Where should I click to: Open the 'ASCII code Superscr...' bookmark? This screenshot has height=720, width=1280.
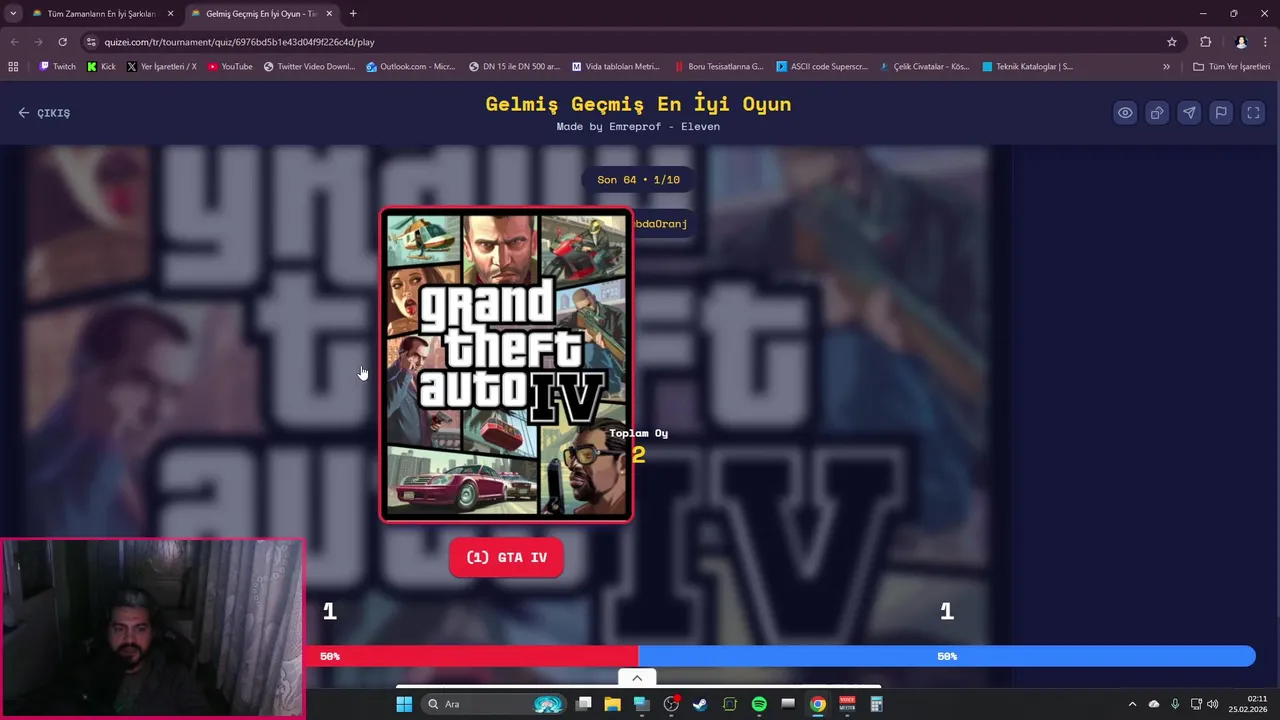click(822, 67)
